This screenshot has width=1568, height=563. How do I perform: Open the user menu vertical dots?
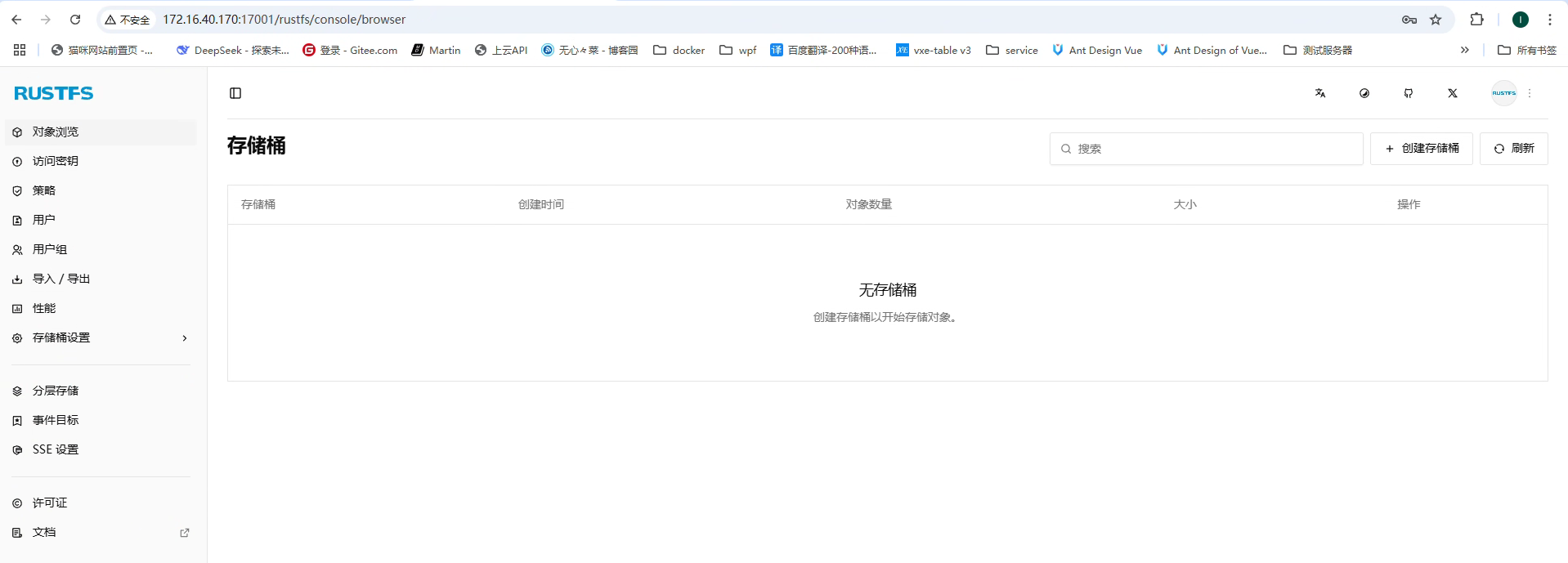click(x=1530, y=93)
